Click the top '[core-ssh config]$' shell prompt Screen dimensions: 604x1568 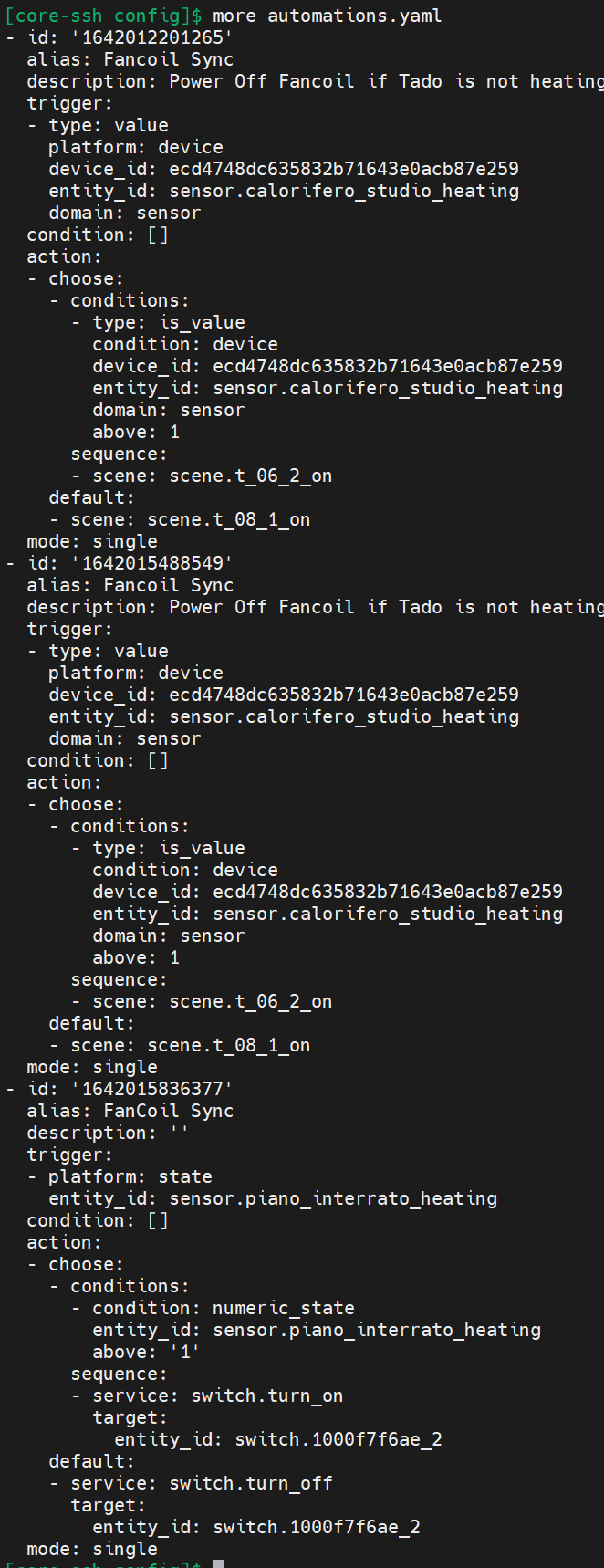103,16
